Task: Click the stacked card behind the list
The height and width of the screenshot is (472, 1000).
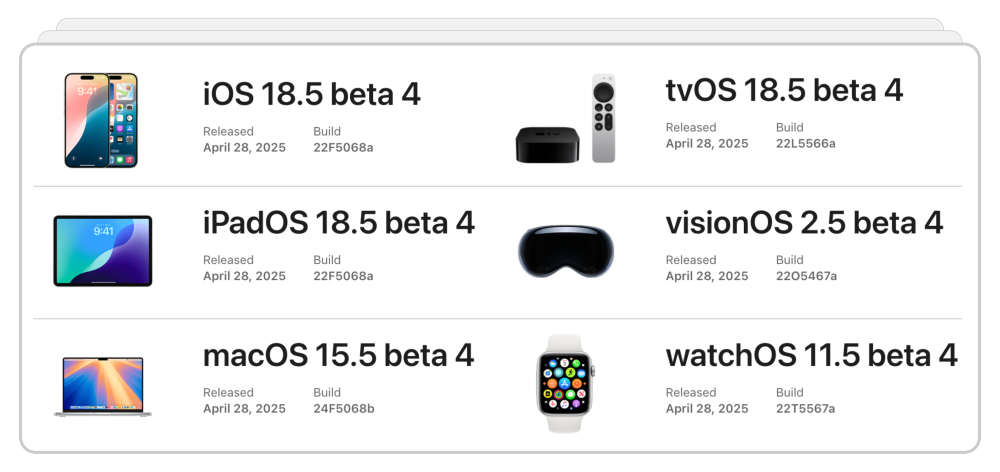Action: tap(500, 36)
